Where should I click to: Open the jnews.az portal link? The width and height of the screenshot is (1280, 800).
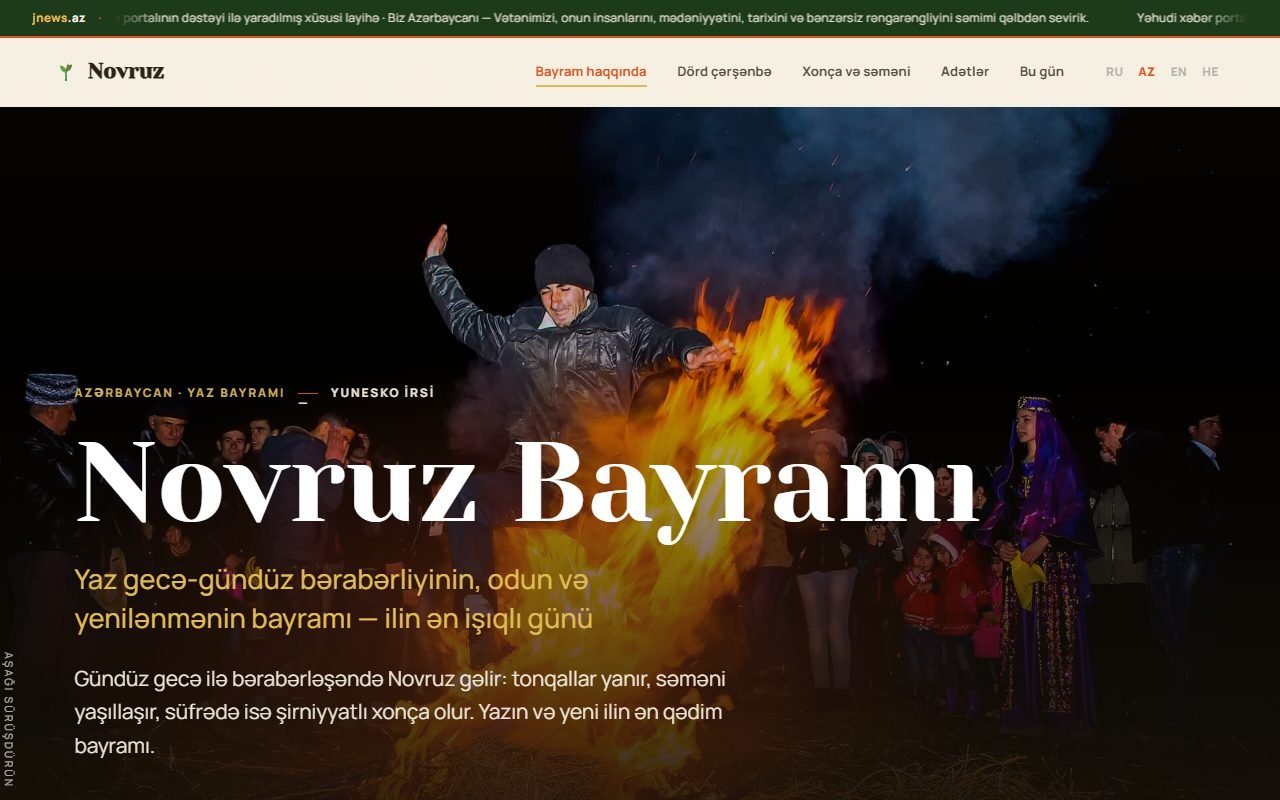coord(59,18)
